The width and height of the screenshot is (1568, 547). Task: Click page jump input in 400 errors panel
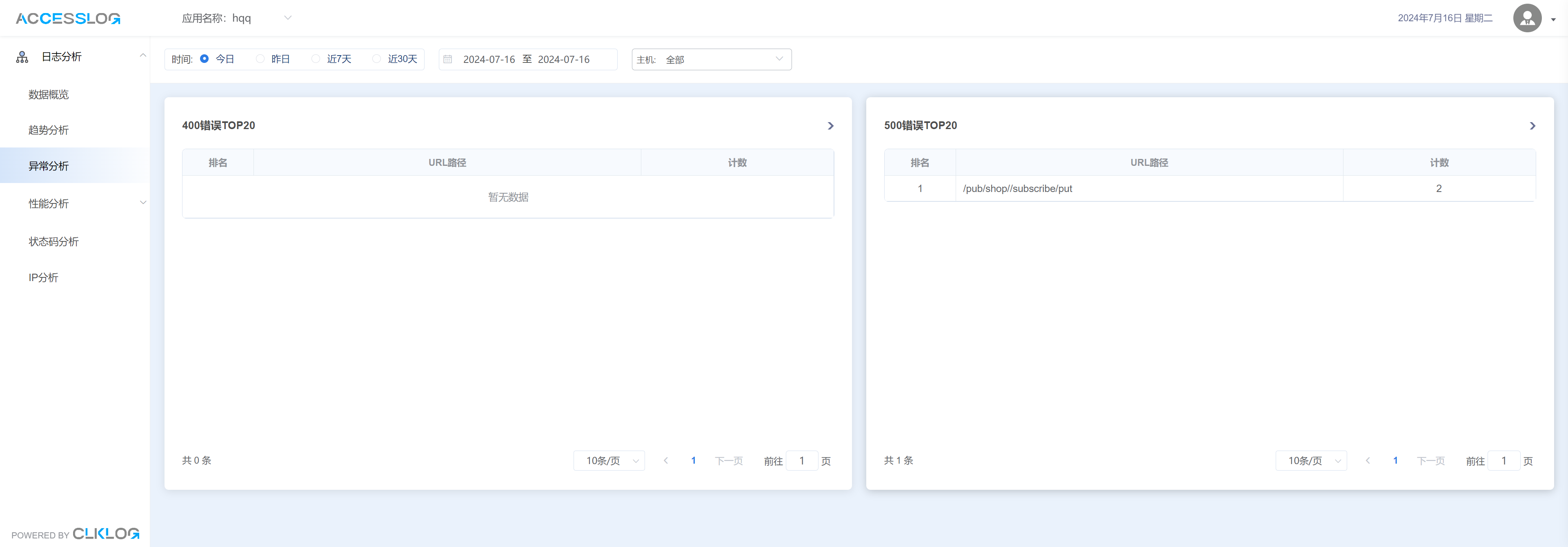pyautogui.click(x=802, y=461)
